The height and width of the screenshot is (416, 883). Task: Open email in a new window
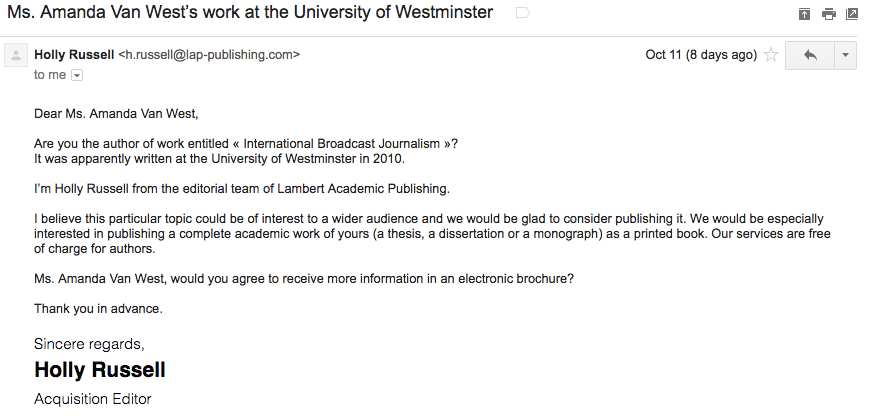point(852,14)
